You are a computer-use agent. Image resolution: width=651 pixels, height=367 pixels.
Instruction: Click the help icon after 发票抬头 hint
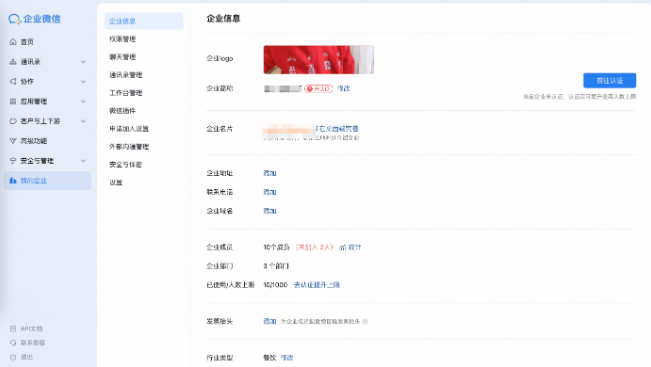[365, 321]
